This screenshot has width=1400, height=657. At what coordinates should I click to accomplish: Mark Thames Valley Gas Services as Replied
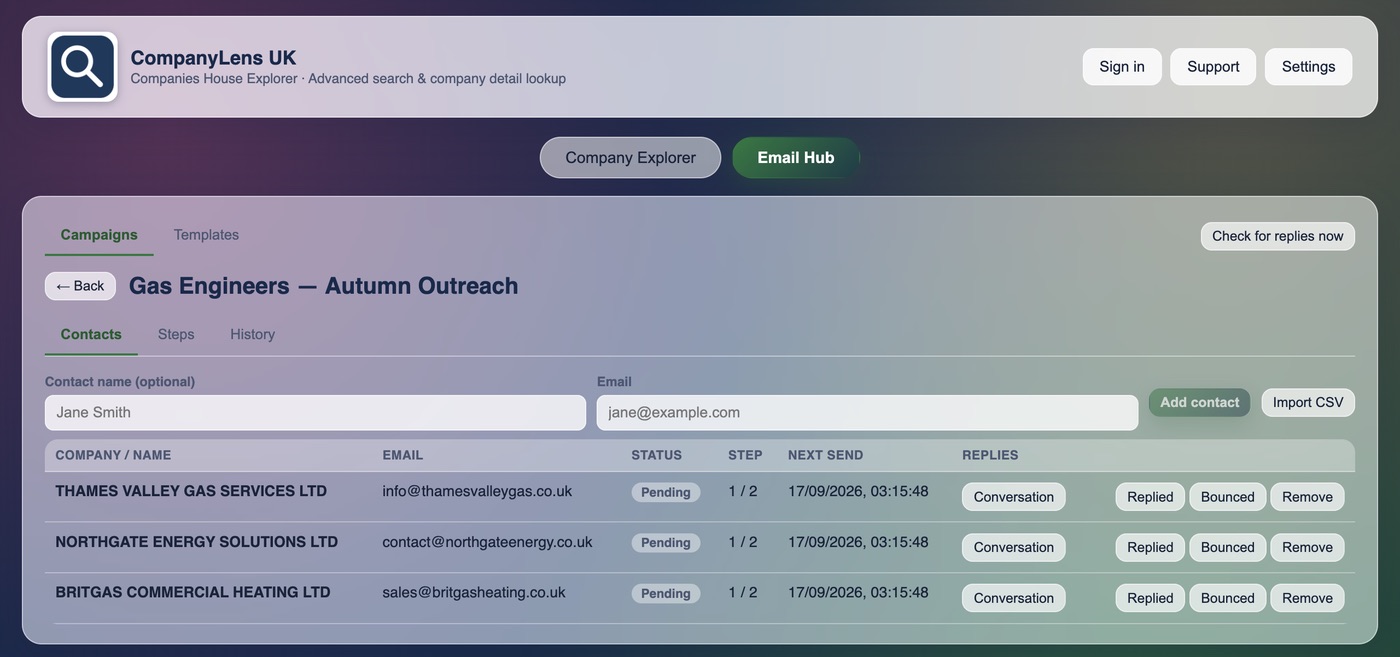point(1150,497)
